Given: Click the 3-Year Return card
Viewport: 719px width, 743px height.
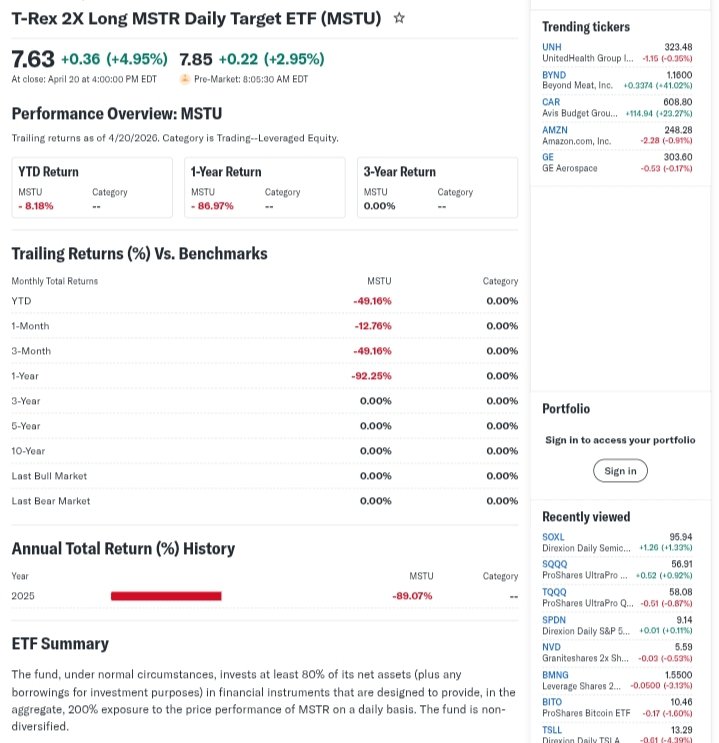Looking at the screenshot, I should (437, 187).
